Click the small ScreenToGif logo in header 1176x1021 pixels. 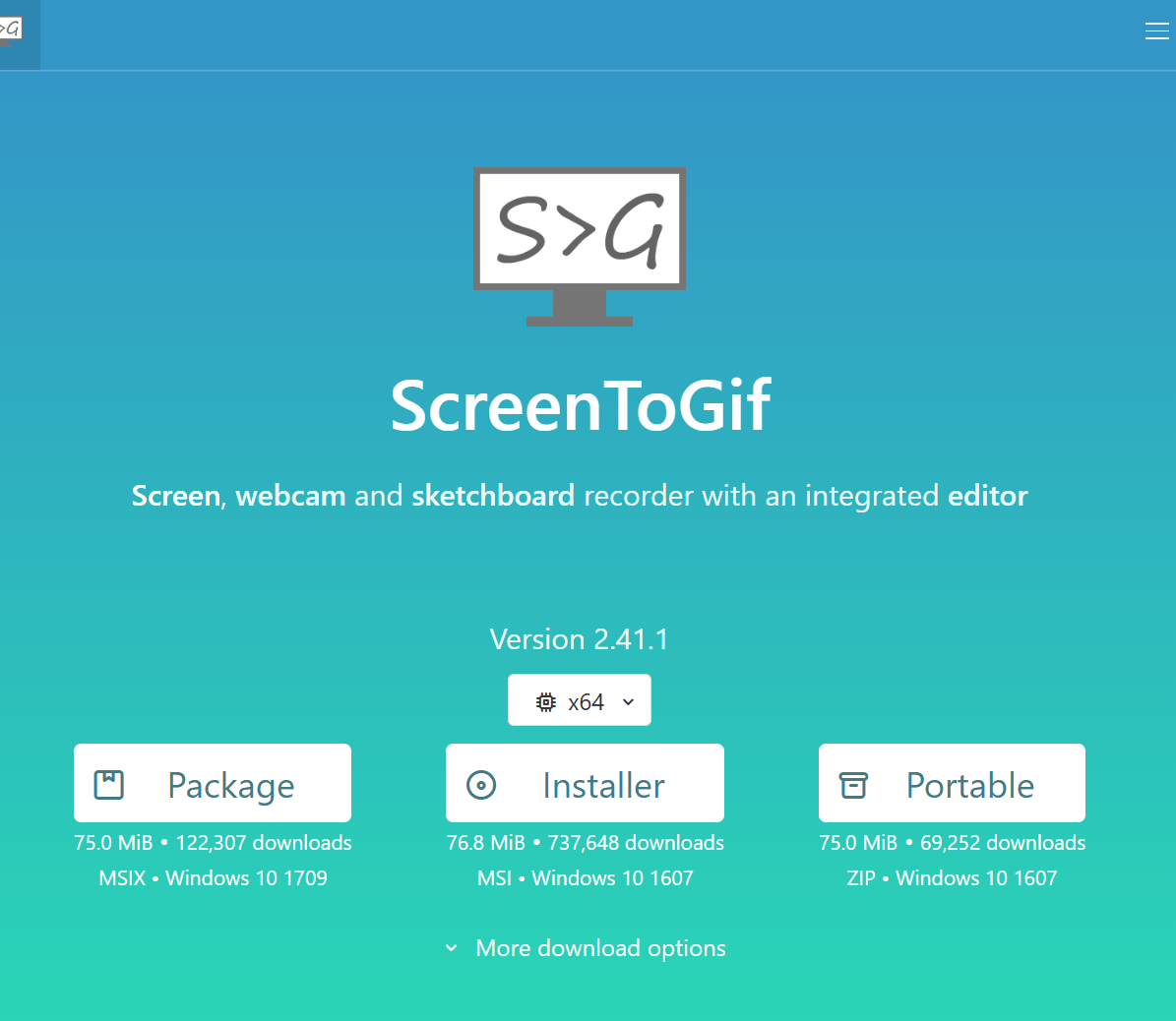click(x=11, y=31)
